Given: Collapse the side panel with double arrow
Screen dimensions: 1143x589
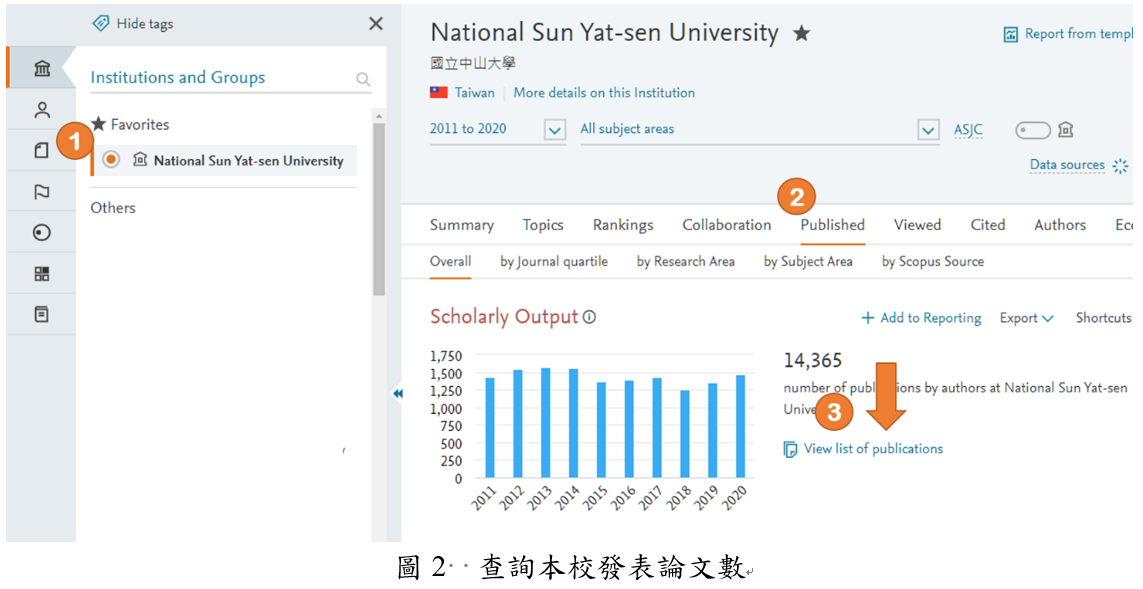Looking at the screenshot, I should 398,394.
